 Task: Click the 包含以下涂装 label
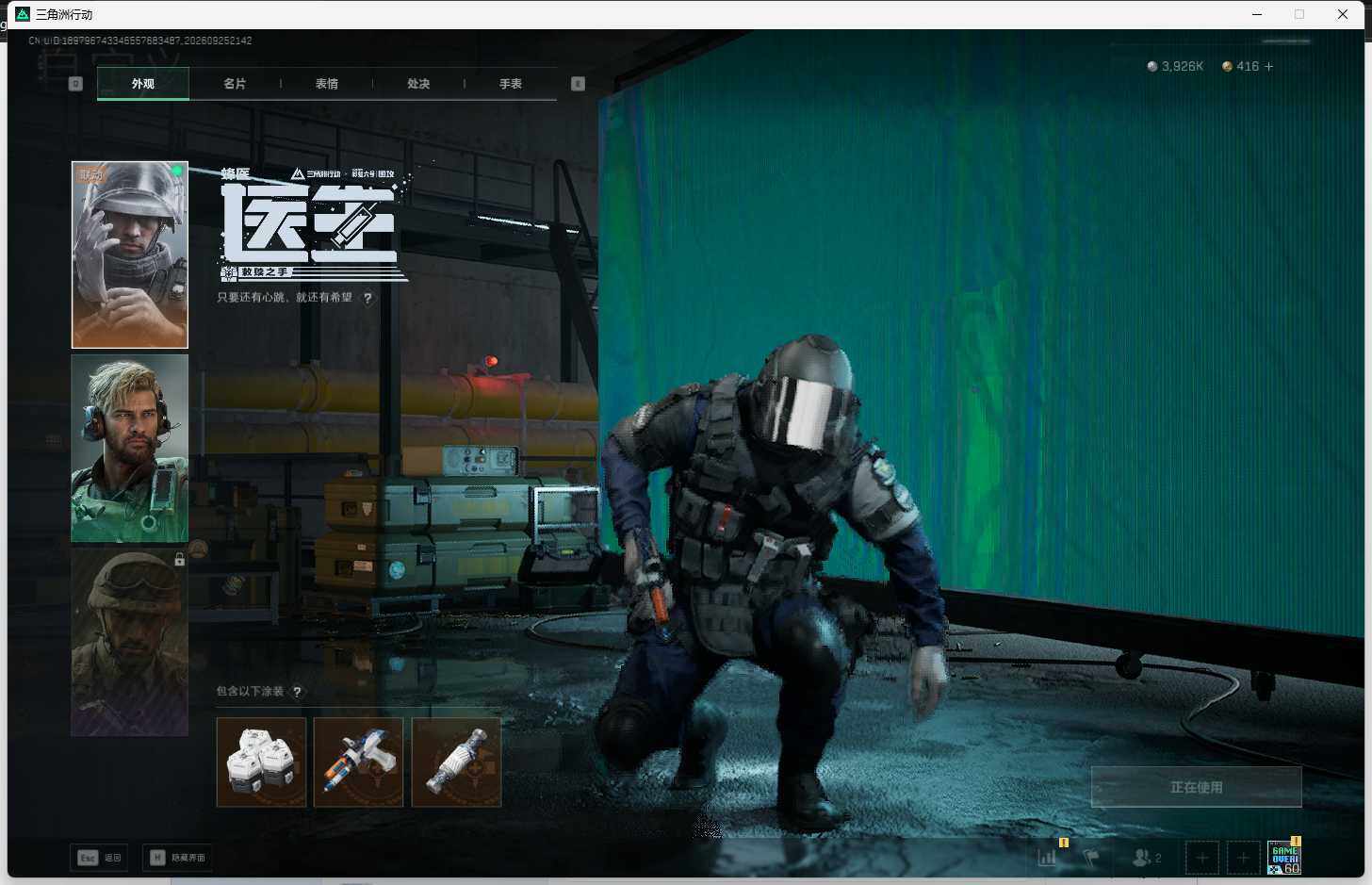[x=250, y=692]
